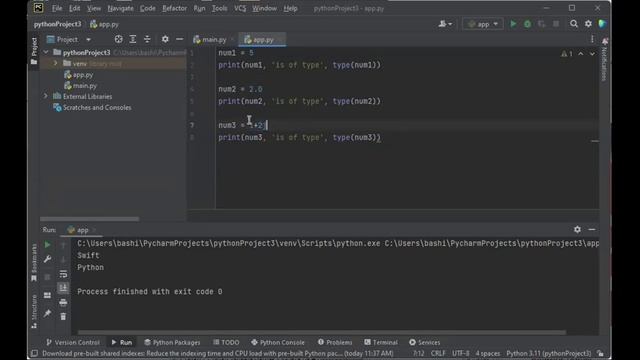Go to previous highlighted error arrow
The width and height of the screenshot is (640, 360).
pos(581,53)
